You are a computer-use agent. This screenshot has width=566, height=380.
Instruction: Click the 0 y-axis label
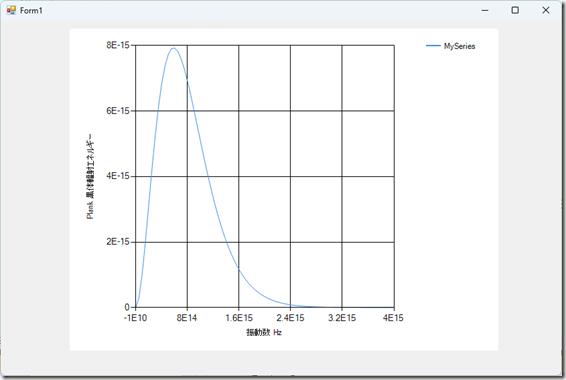point(127,307)
